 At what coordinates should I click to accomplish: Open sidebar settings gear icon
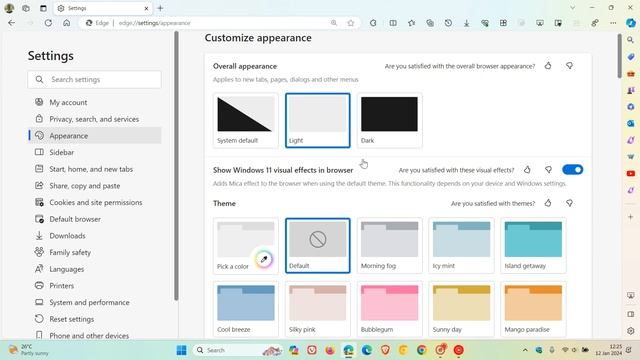pos(631,331)
